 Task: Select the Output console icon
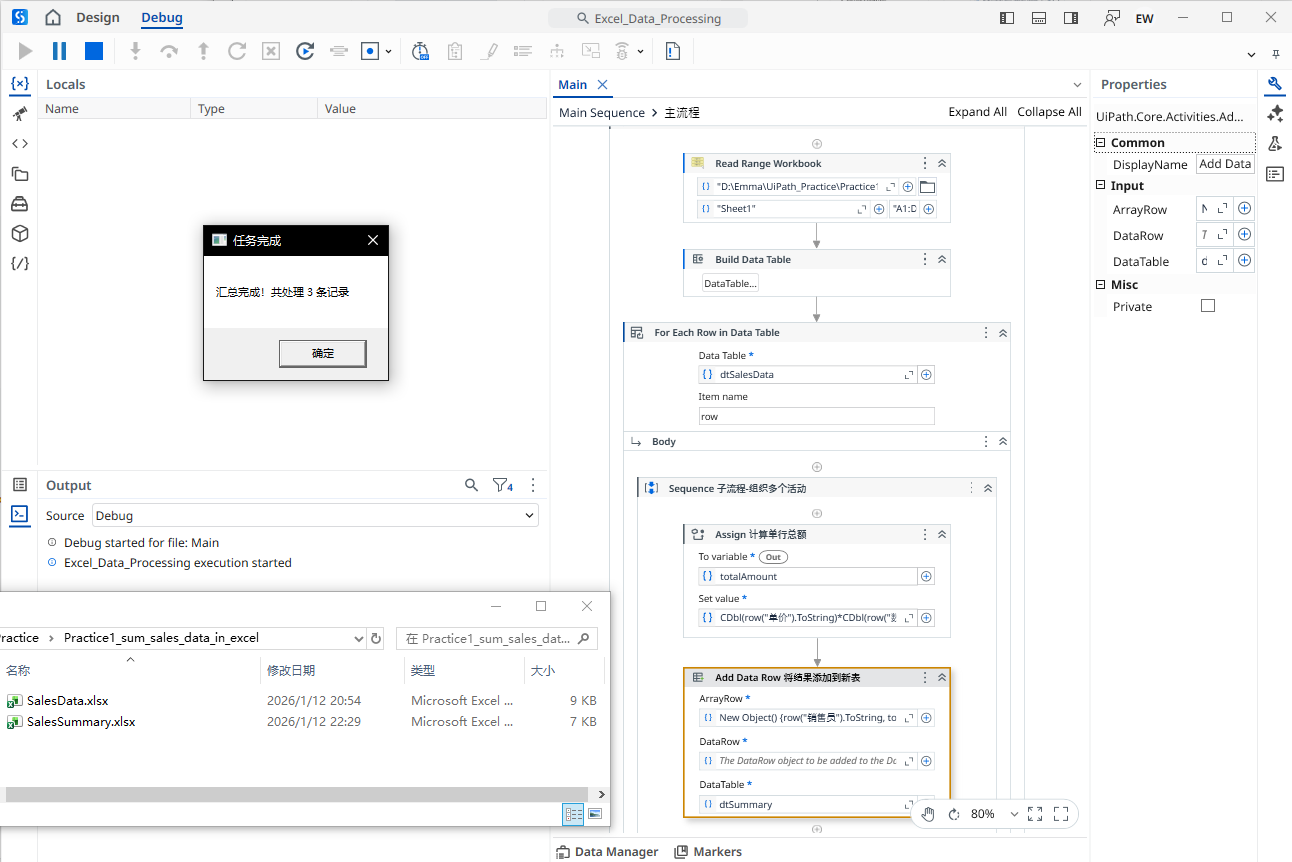[x=19, y=515]
